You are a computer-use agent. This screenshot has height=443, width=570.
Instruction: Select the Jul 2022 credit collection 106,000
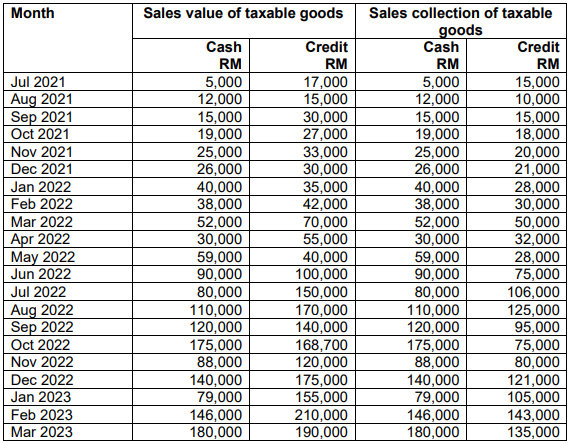533,292
